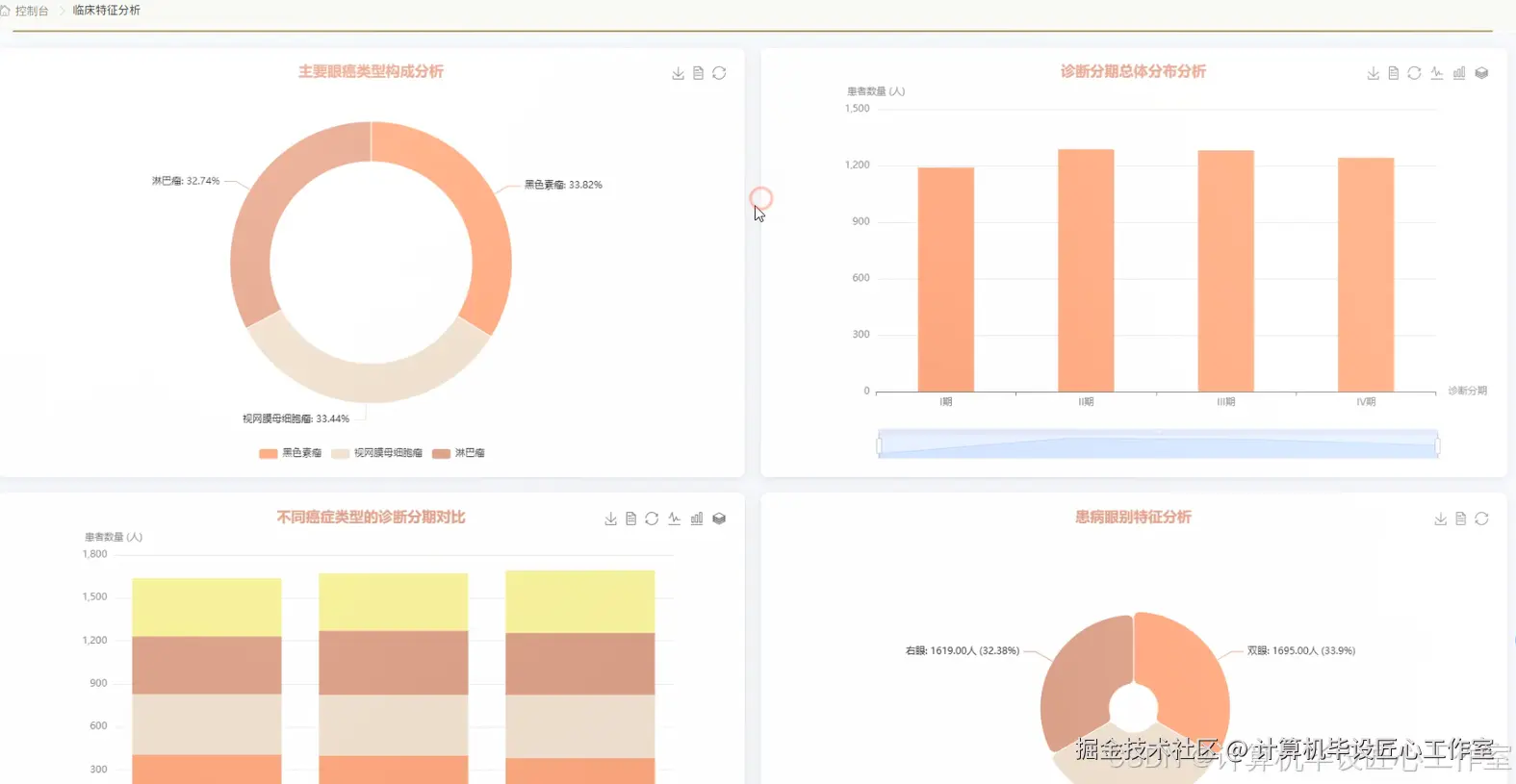Restore the 诊断分期总体分布分析 chart
The height and width of the screenshot is (784, 1516).
1414,73
